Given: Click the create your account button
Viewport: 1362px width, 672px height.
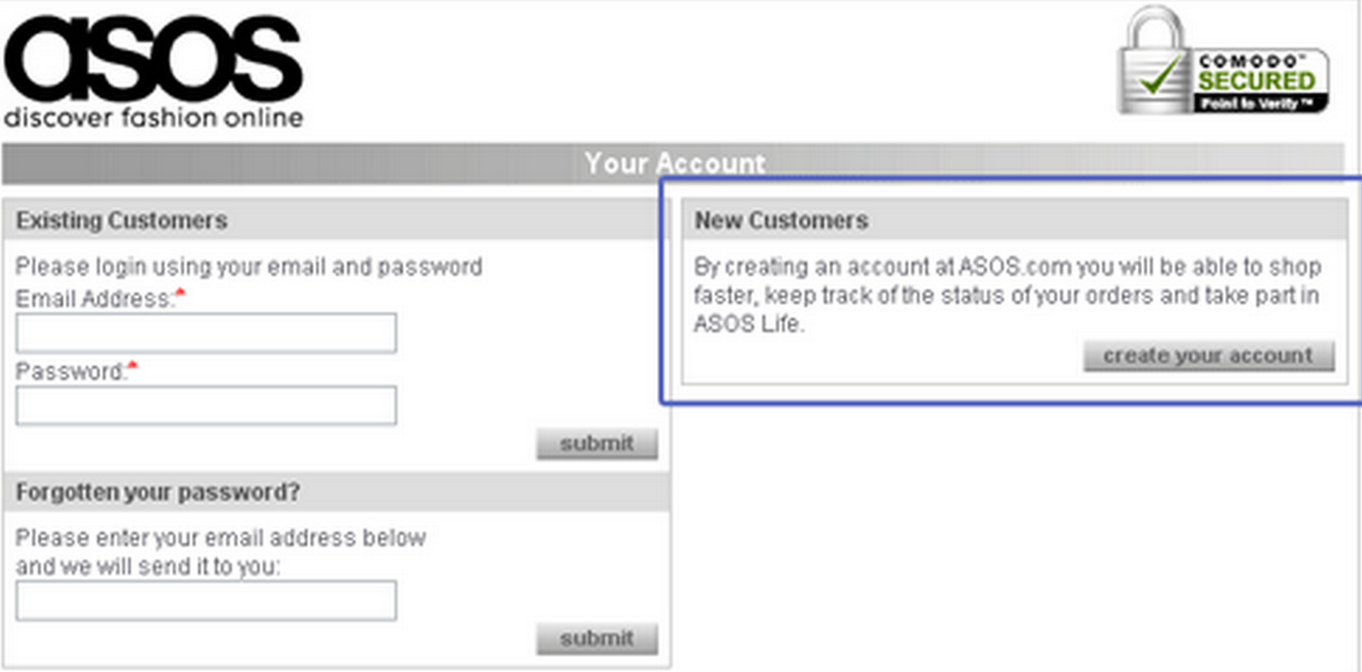Looking at the screenshot, I should coord(1208,356).
